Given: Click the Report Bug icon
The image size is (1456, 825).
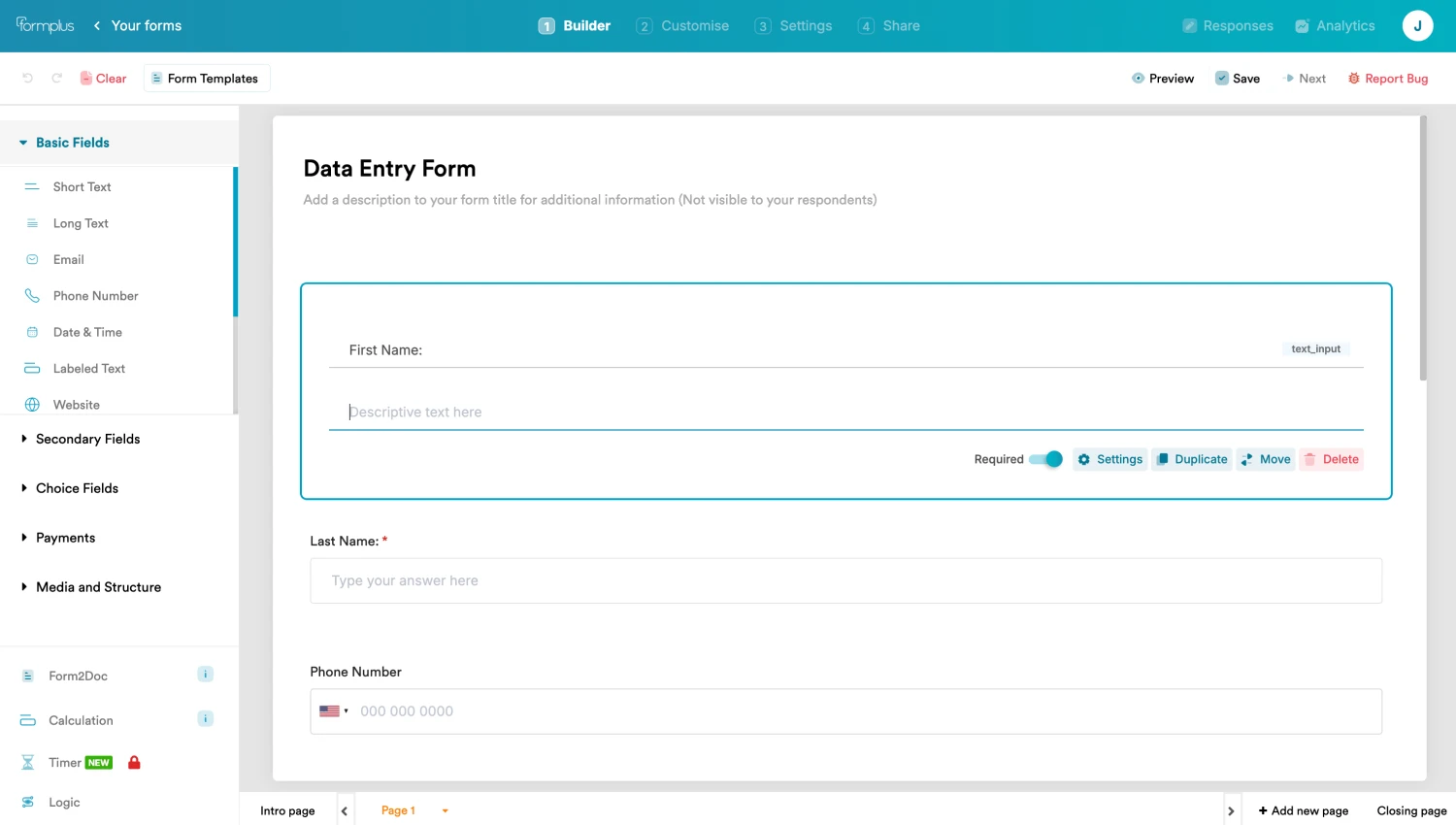Looking at the screenshot, I should 1353,79.
